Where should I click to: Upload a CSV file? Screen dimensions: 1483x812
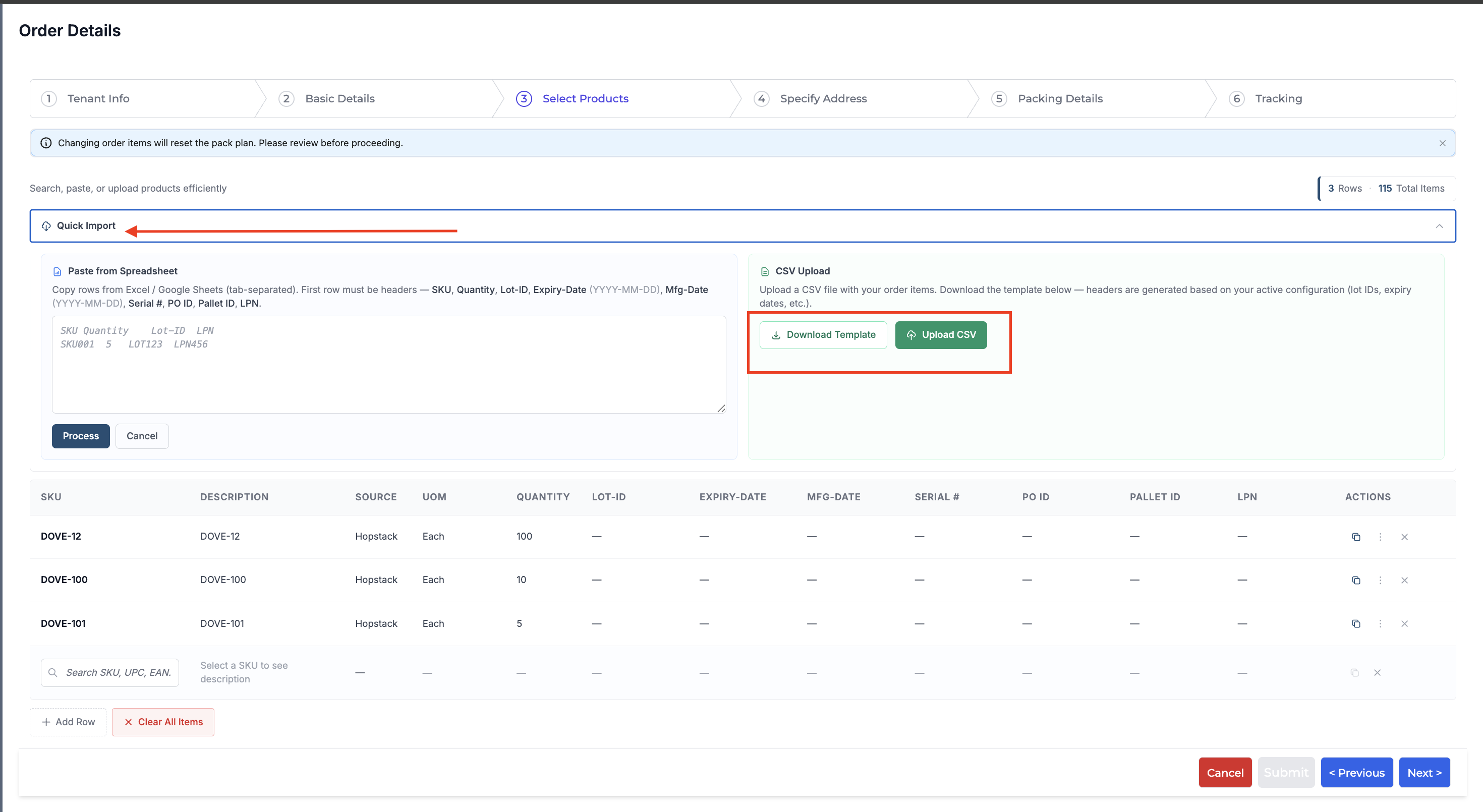941,335
